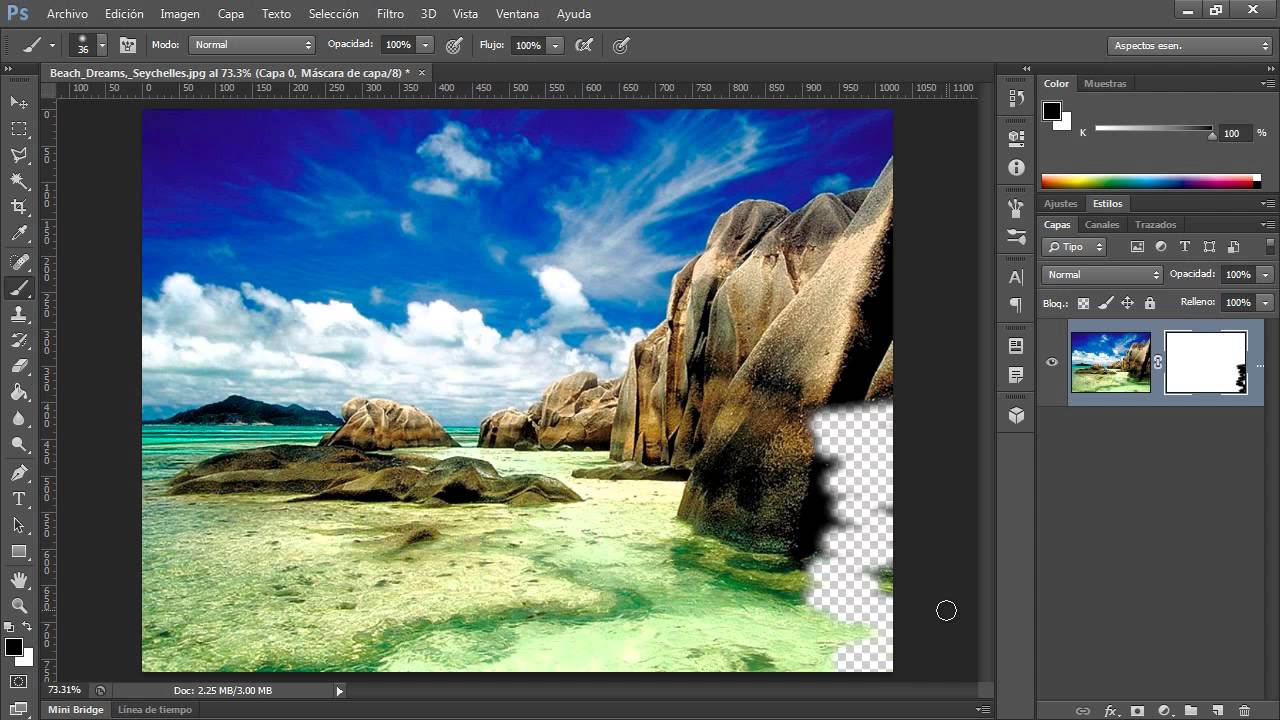Open layer blend mode Normal dropdown
Screen dimensions: 1280x720
pyautogui.click(x=1102, y=274)
